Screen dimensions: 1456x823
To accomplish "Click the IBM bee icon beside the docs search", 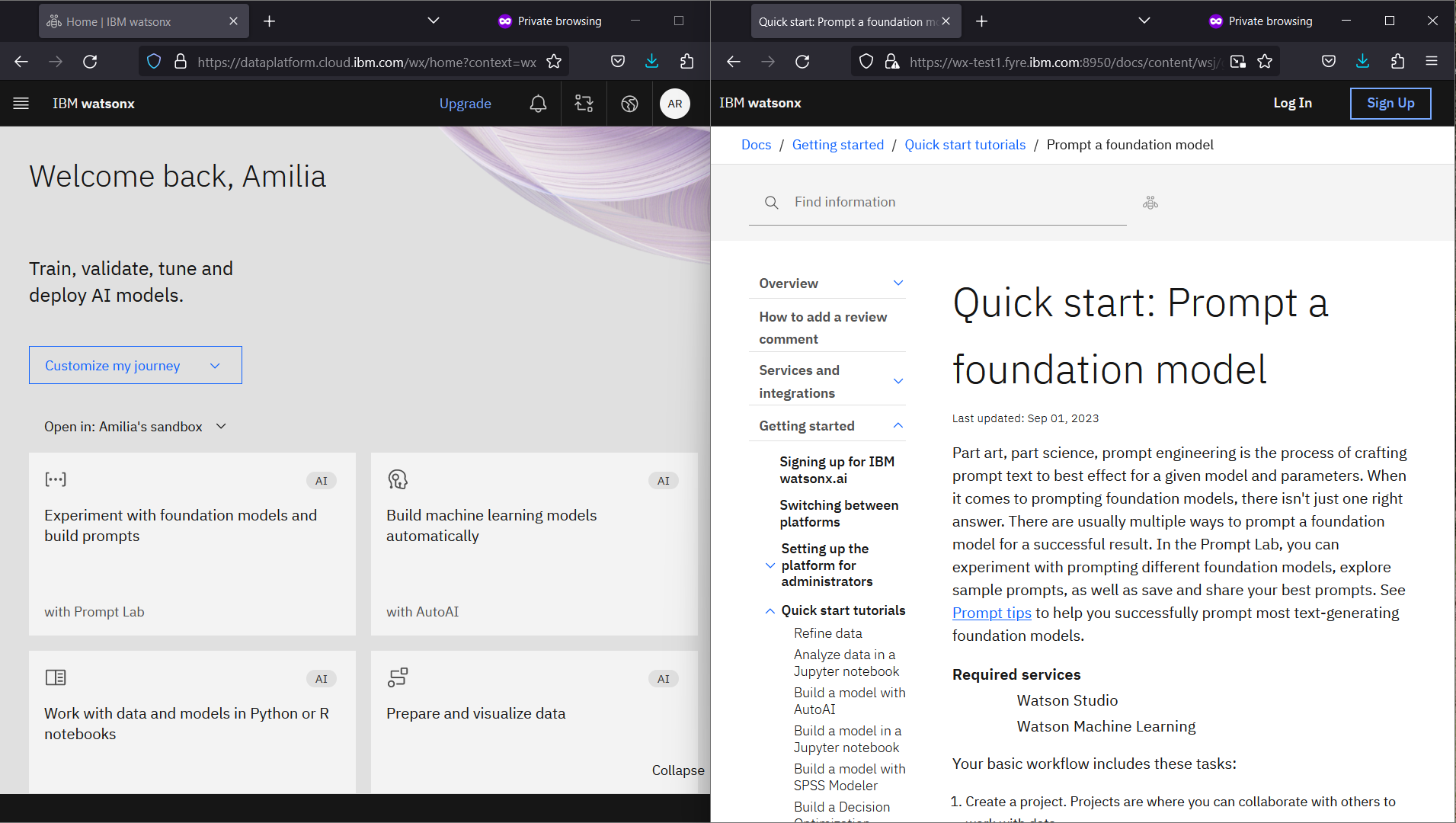I will tap(1150, 202).
